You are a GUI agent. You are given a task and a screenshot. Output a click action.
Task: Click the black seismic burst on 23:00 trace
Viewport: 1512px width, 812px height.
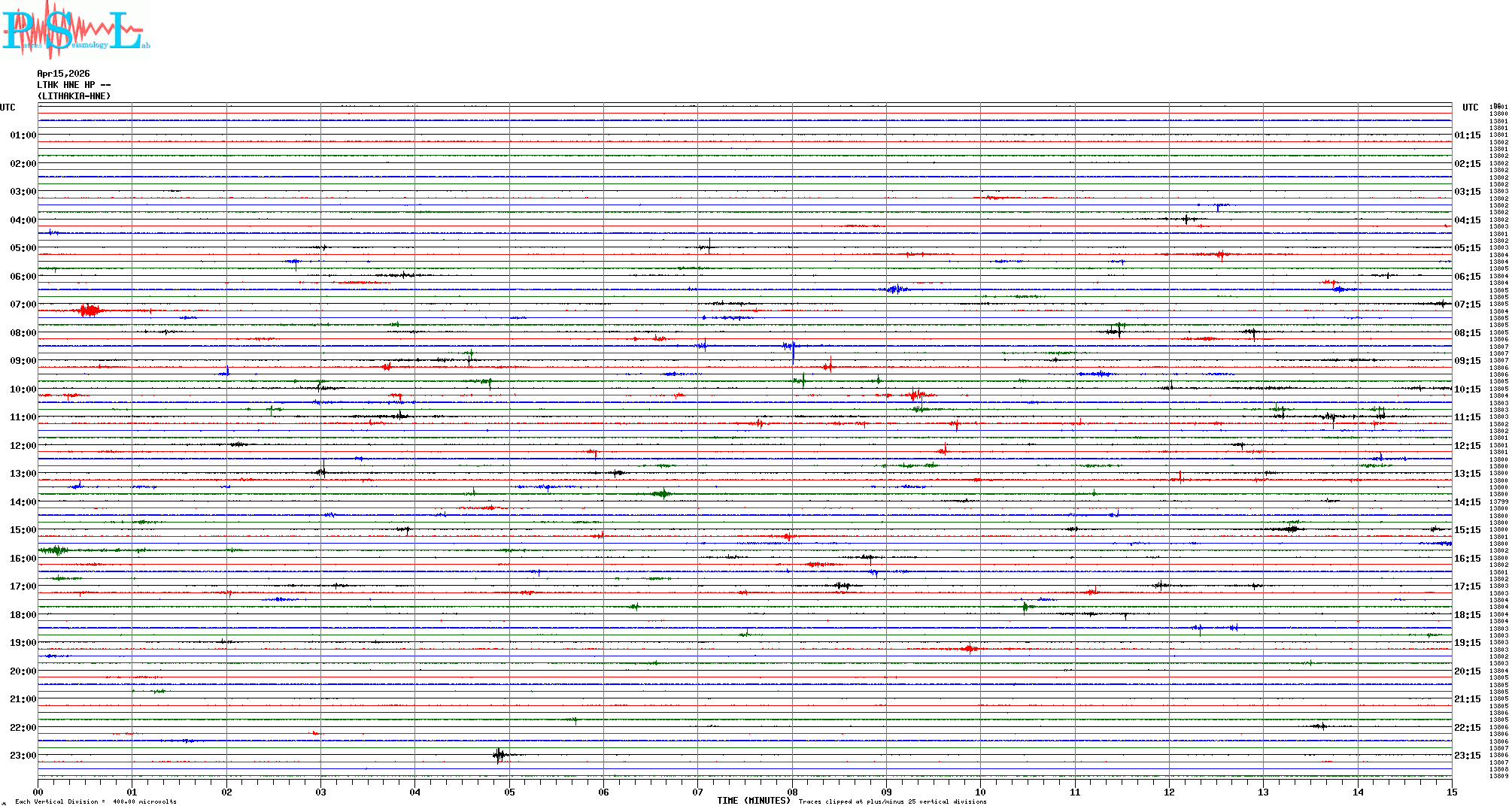click(x=499, y=755)
